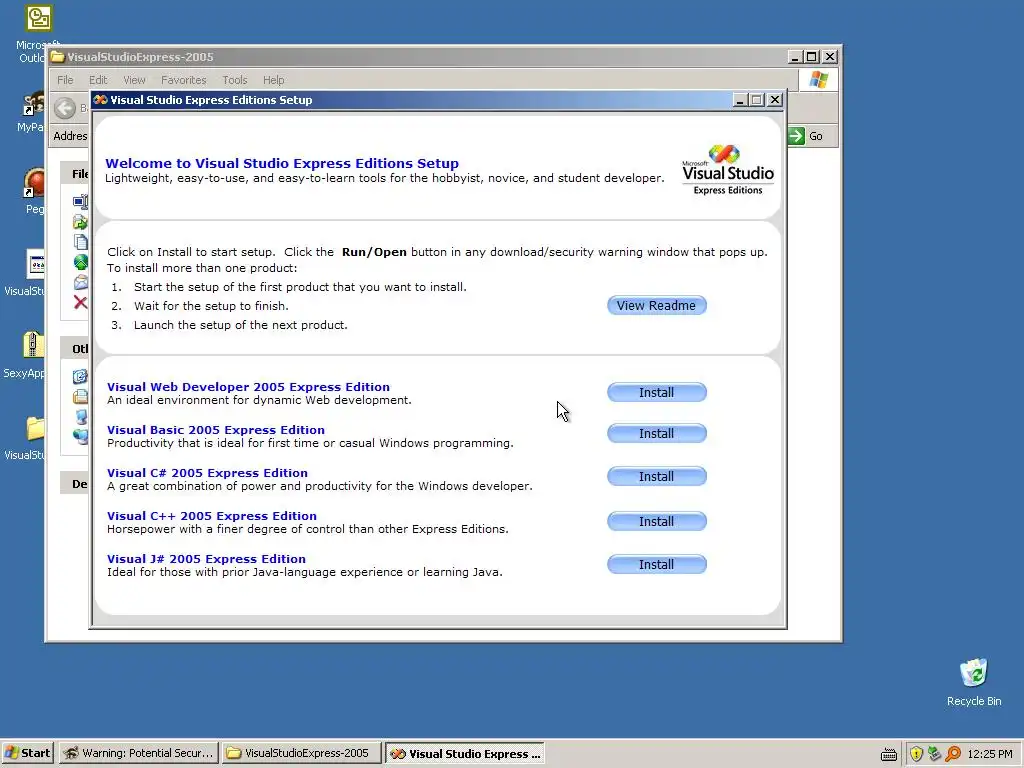1024x768 pixels.
Task: Switch to VisualStudioExpress-2005 taskbar item
Action: (300, 753)
